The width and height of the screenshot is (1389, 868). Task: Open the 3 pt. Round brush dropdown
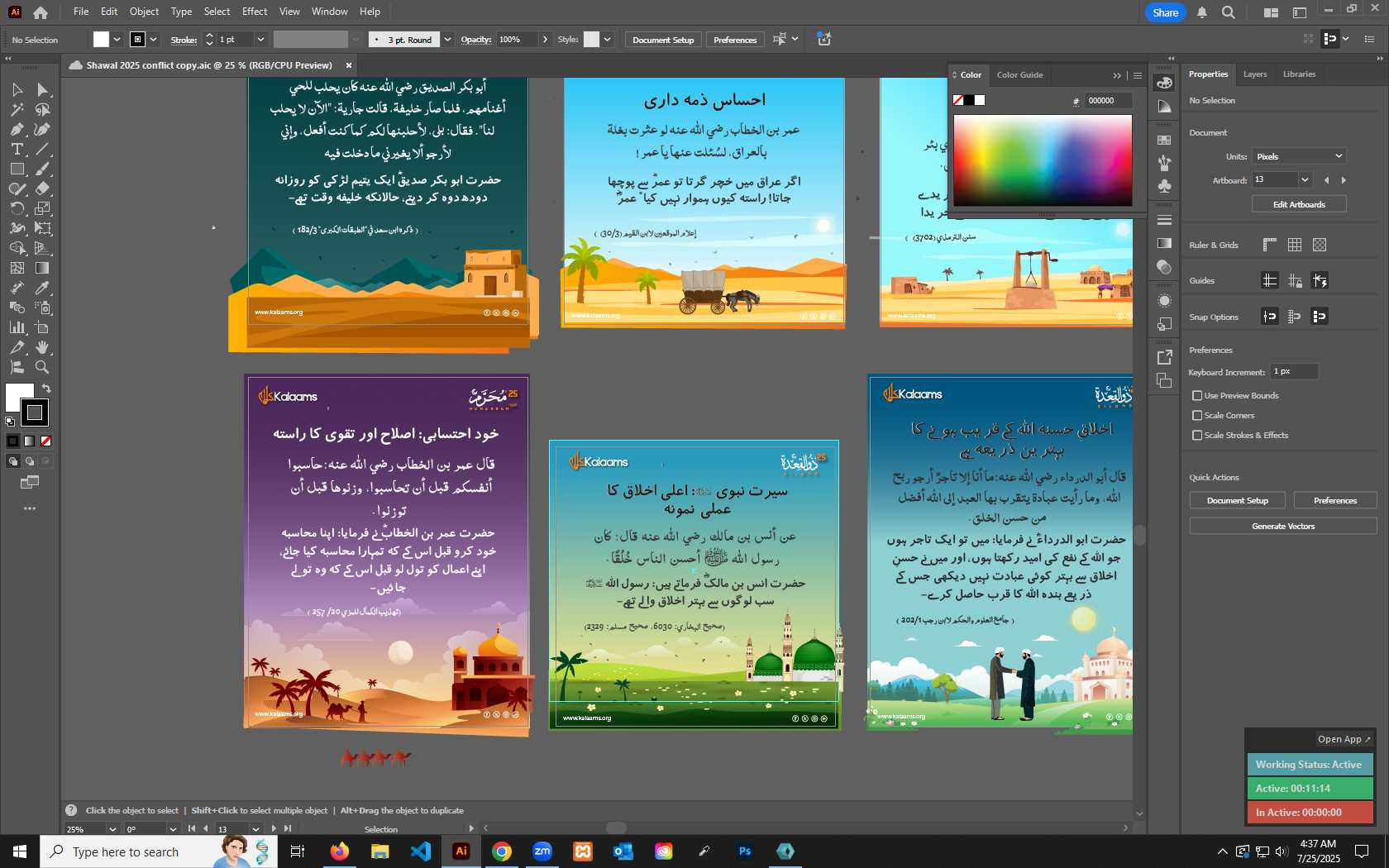(x=447, y=40)
